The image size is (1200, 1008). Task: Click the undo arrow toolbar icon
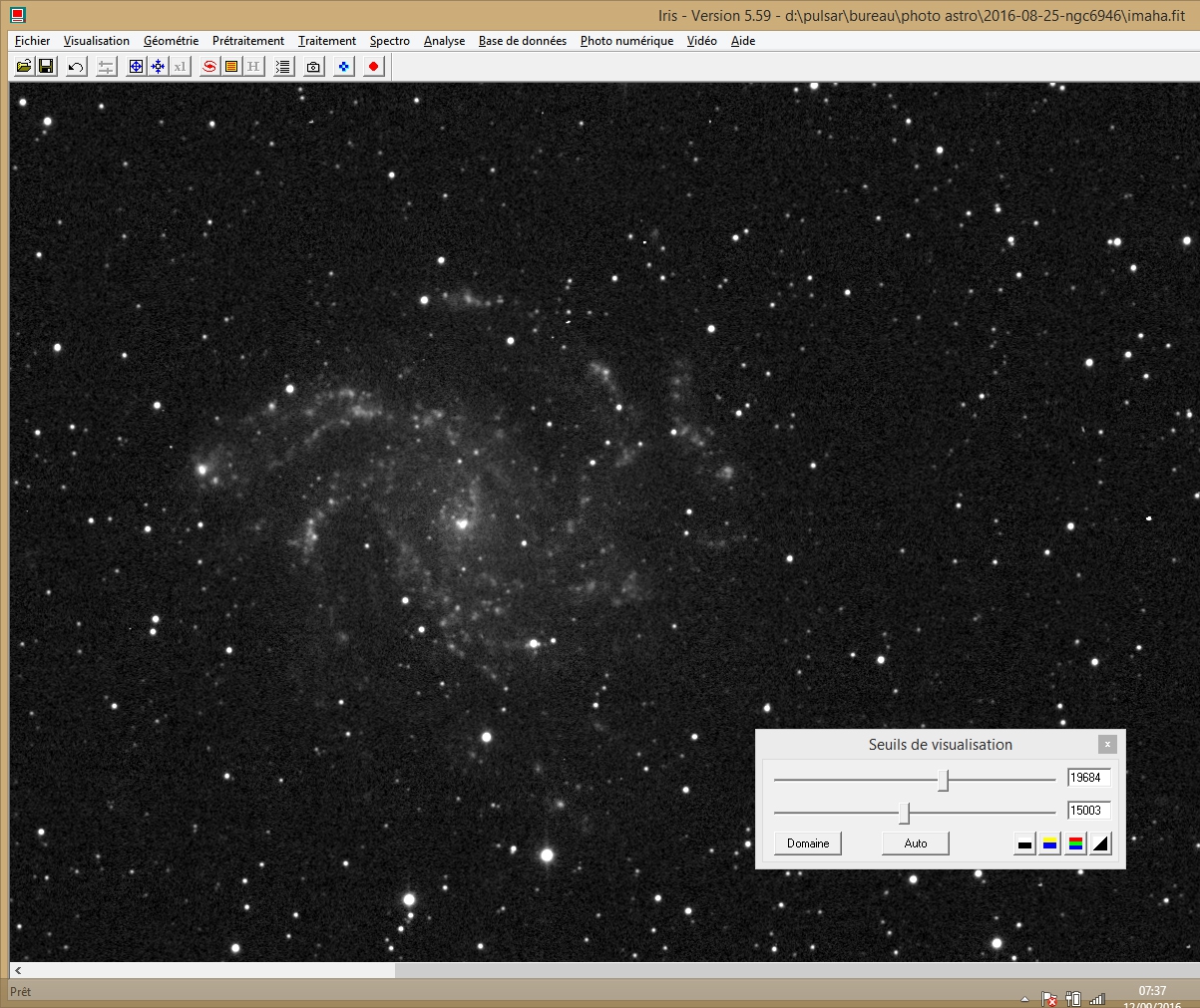coord(76,67)
